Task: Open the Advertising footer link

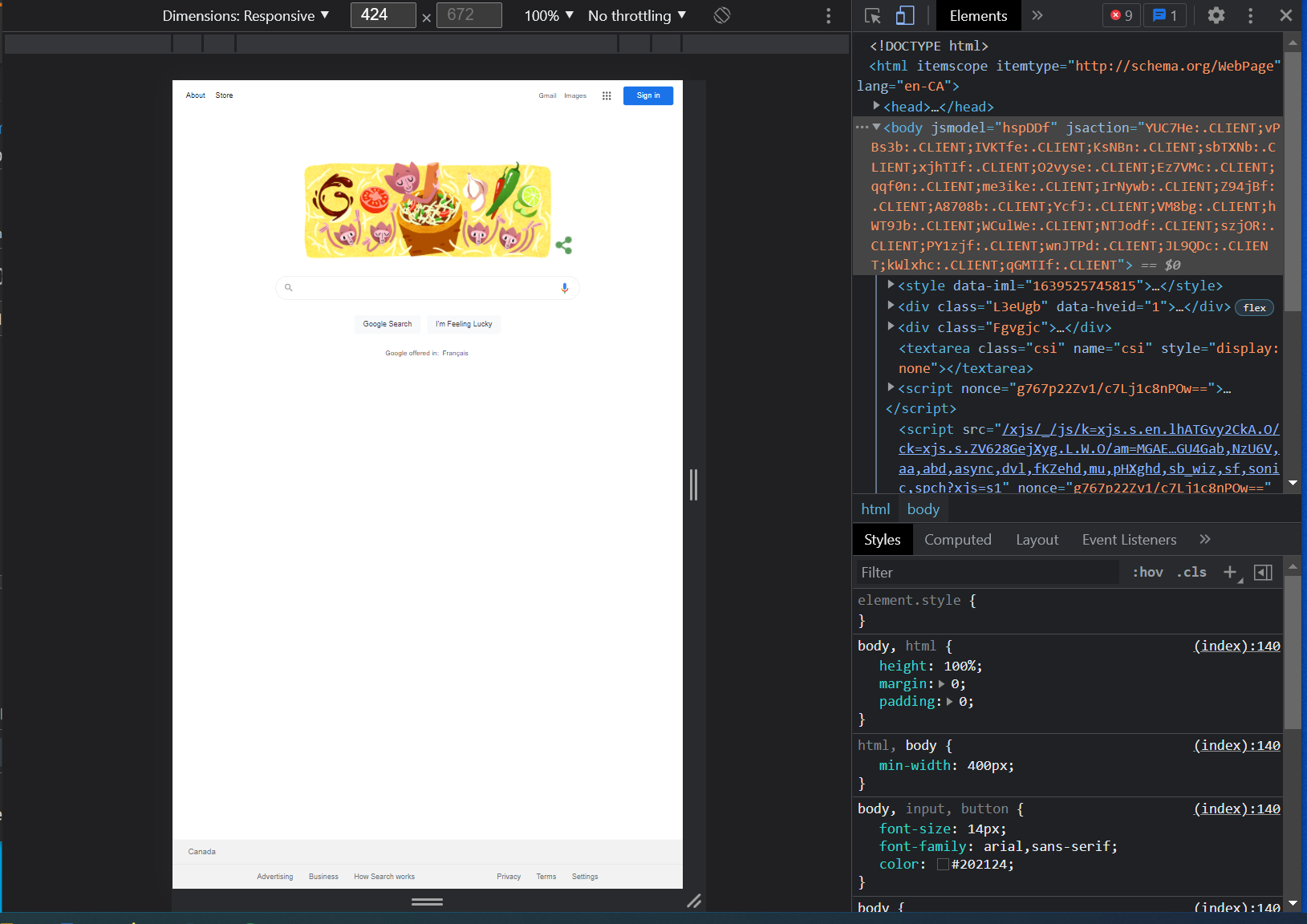Action: pos(275,877)
